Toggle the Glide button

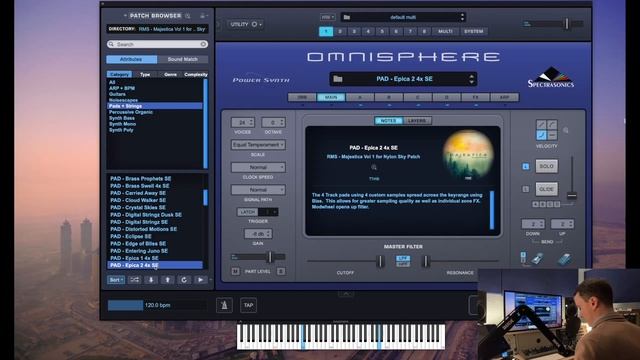(546, 189)
